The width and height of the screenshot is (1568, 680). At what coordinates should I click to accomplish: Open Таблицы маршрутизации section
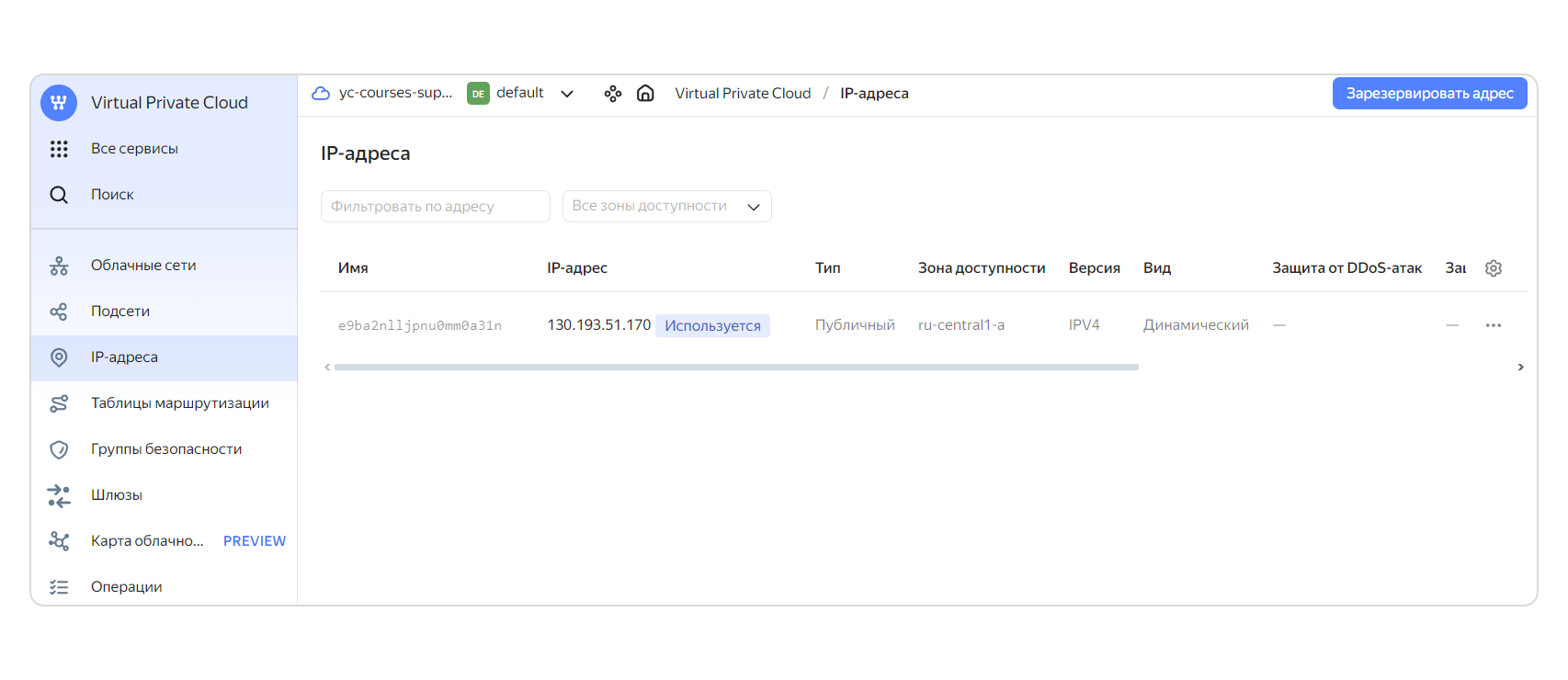point(165,403)
